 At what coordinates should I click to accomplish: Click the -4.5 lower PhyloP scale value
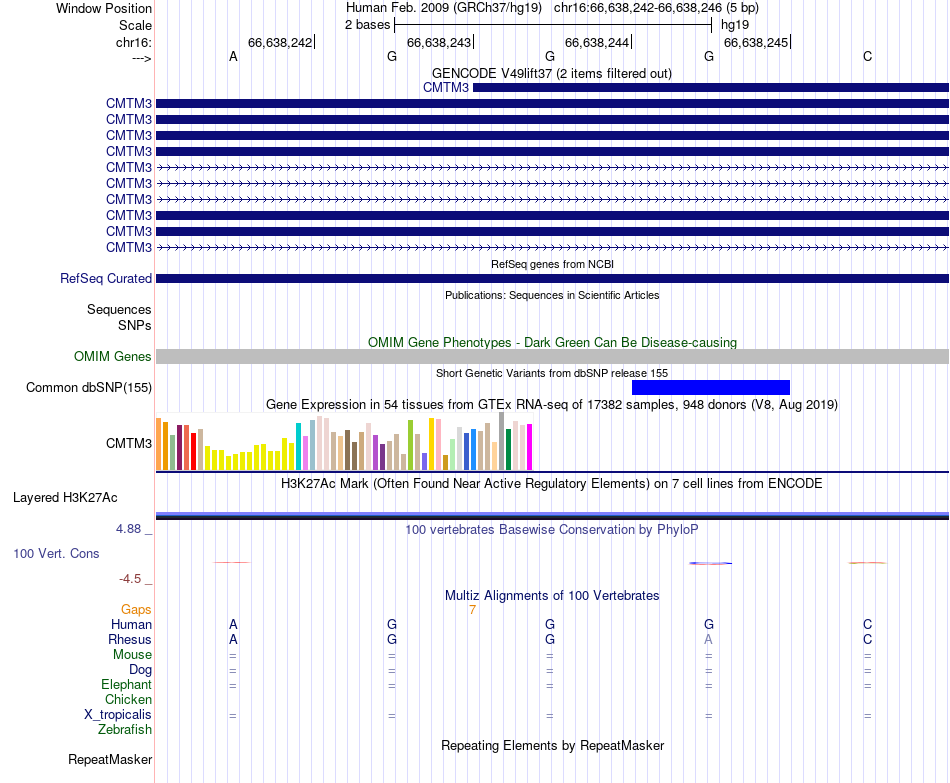(x=130, y=579)
